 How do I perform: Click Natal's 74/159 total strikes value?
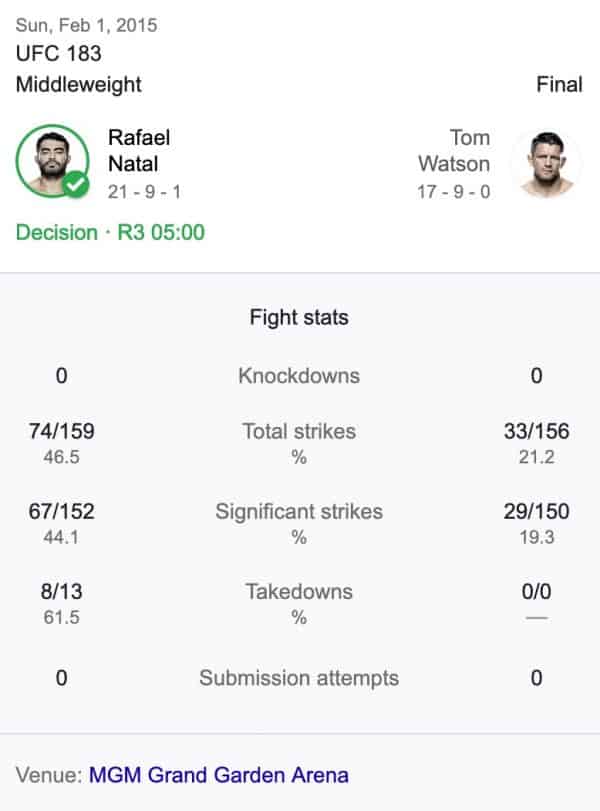pos(62,431)
